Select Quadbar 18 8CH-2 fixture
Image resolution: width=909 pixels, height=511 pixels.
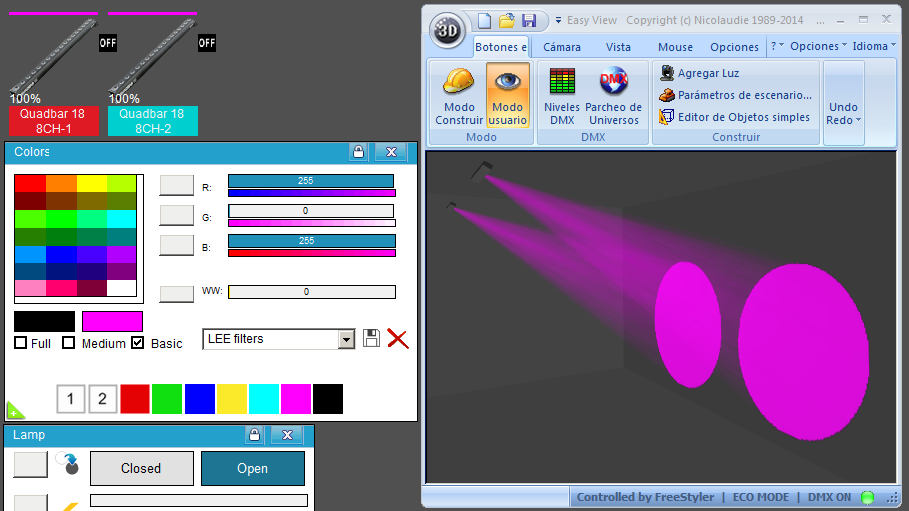[152, 121]
